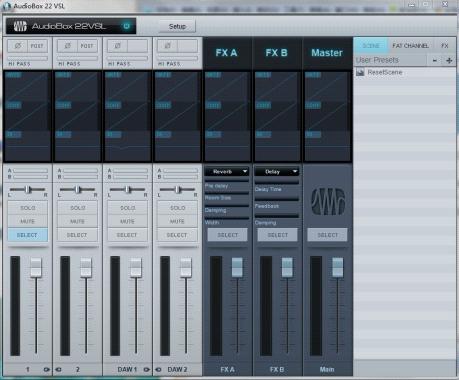Image resolution: width=459 pixels, height=380 pixels.
Task: Open the FX B Delay type dropdown
Action: (277, 171)
